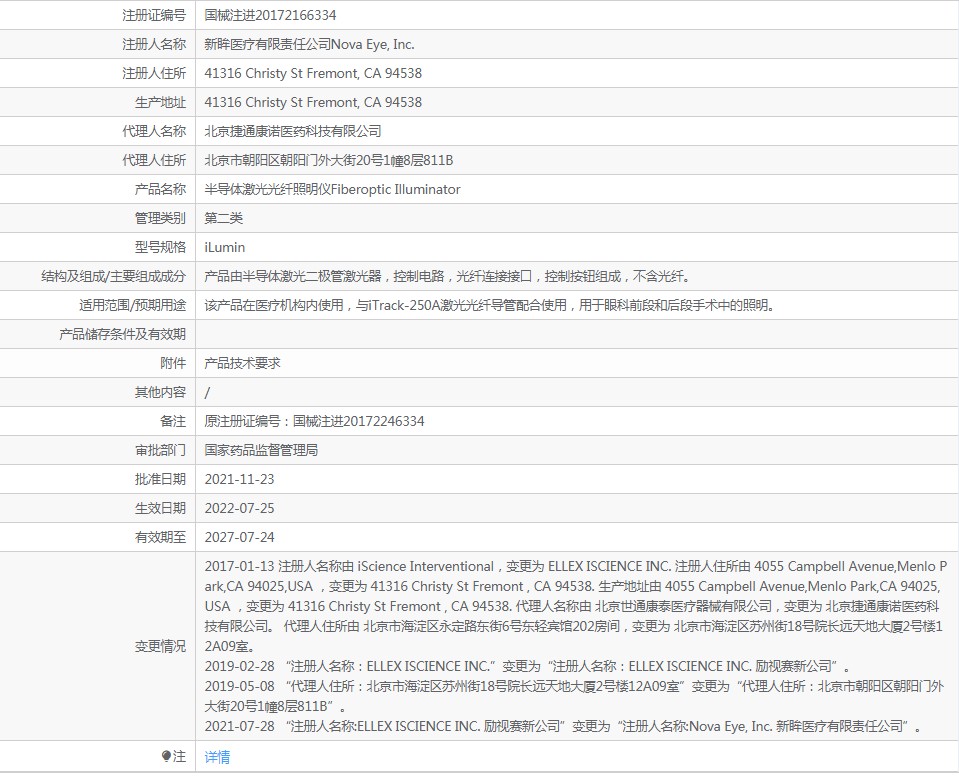This screenshot has width=959, height=777.
Task: Click the 生产地址 label
Action: pos(160,102)
